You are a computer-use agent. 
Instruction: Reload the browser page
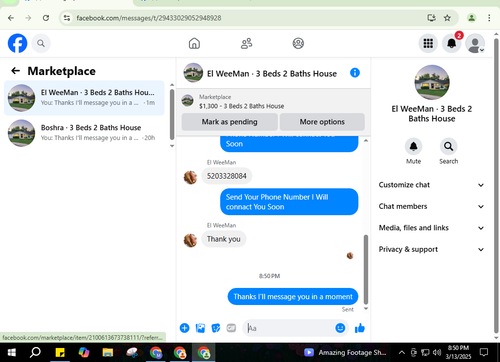click(x=46, y=18)
